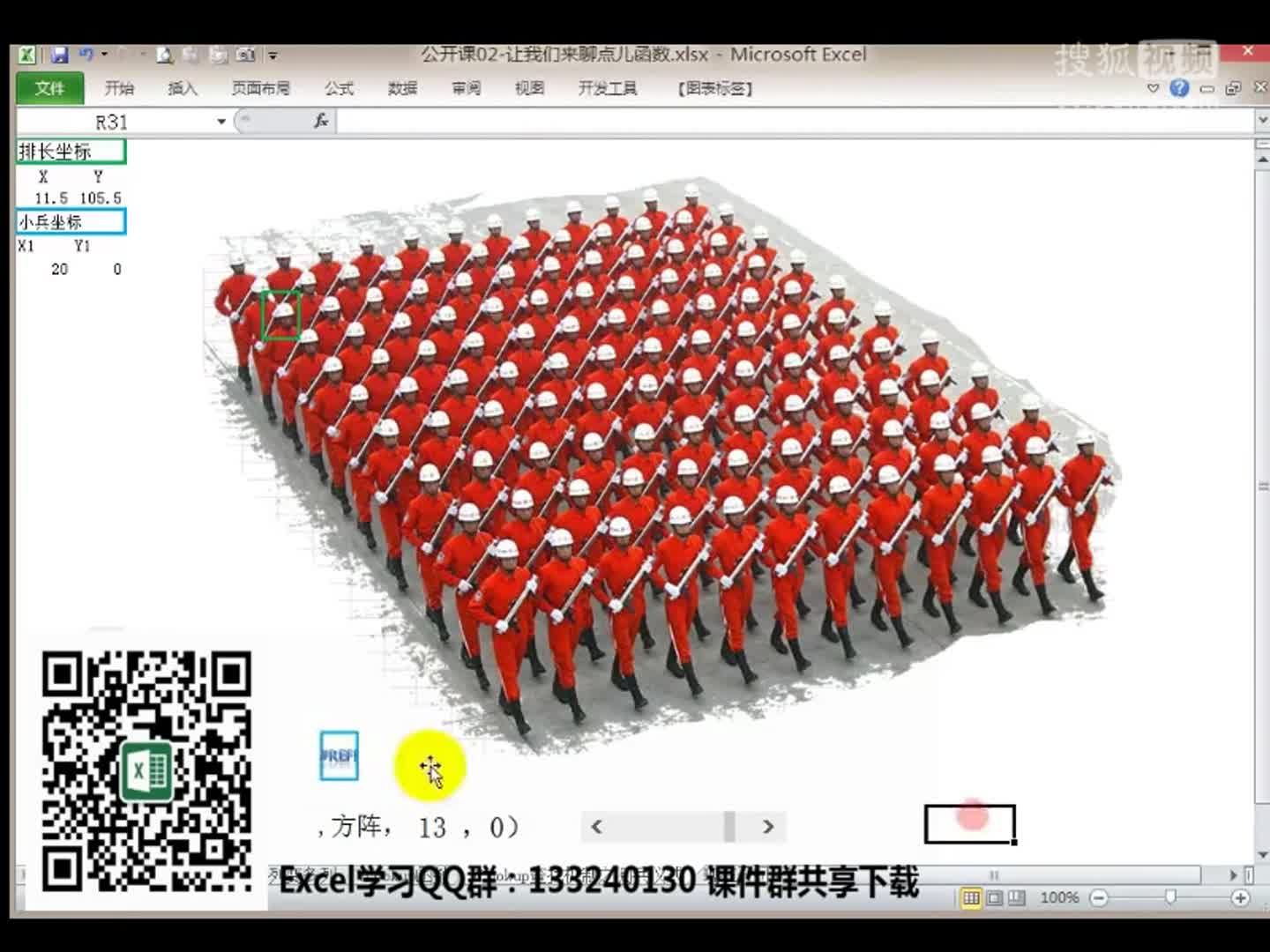Click the Excel application icon in the title bar

[x=27, y=55]
